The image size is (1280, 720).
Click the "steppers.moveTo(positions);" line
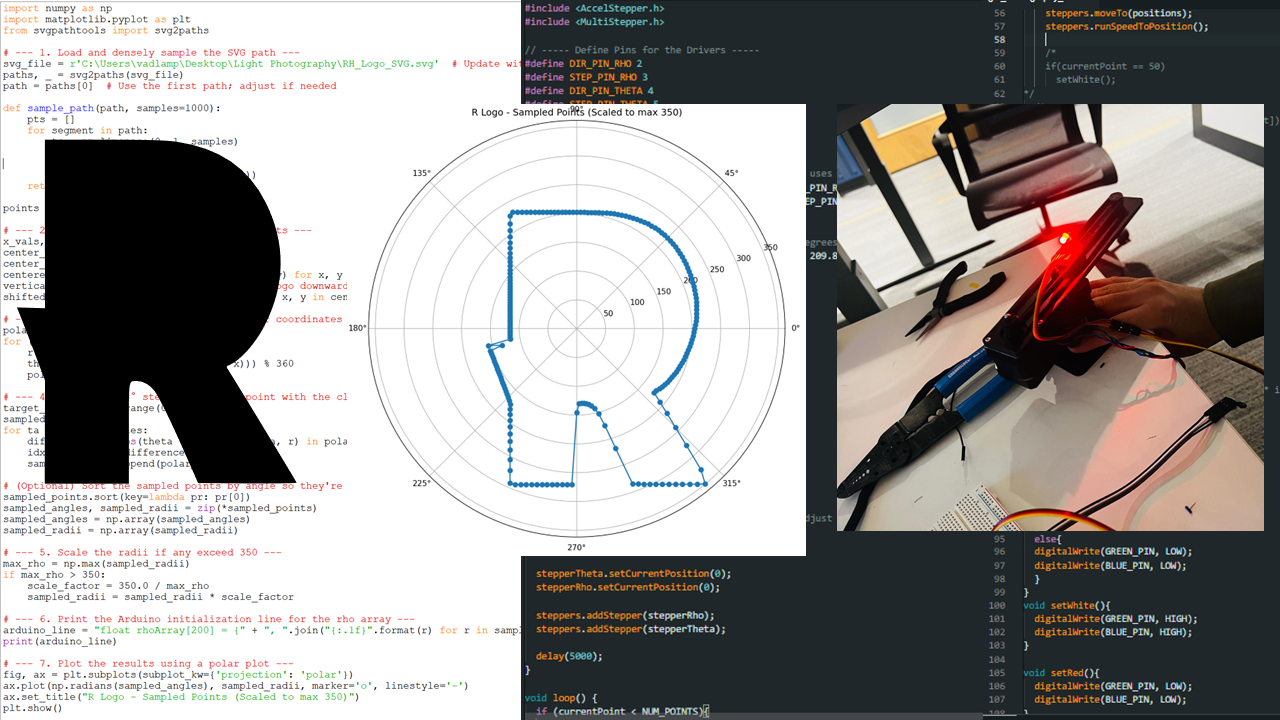coord(1118,13)
